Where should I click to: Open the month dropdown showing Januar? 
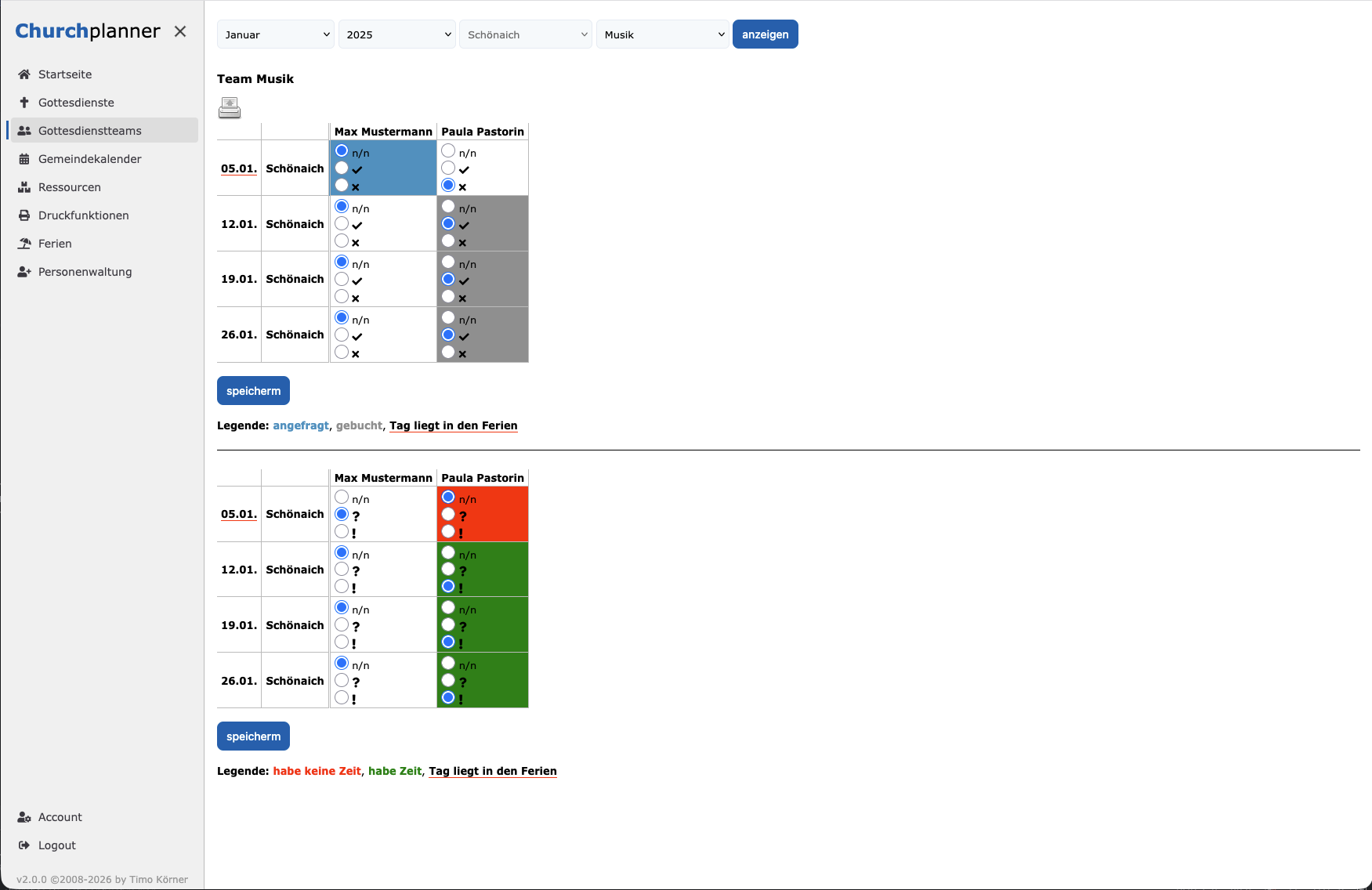point(276,34)
